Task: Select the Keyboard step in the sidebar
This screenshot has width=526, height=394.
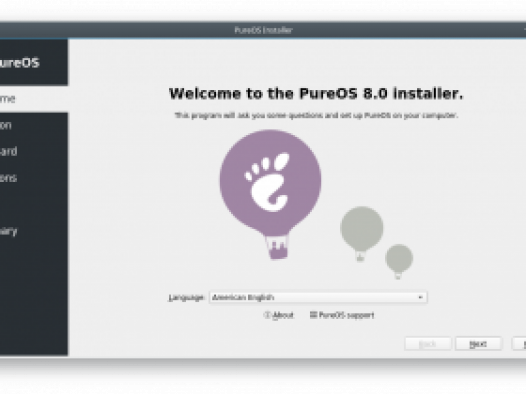Action: (34, 151)
